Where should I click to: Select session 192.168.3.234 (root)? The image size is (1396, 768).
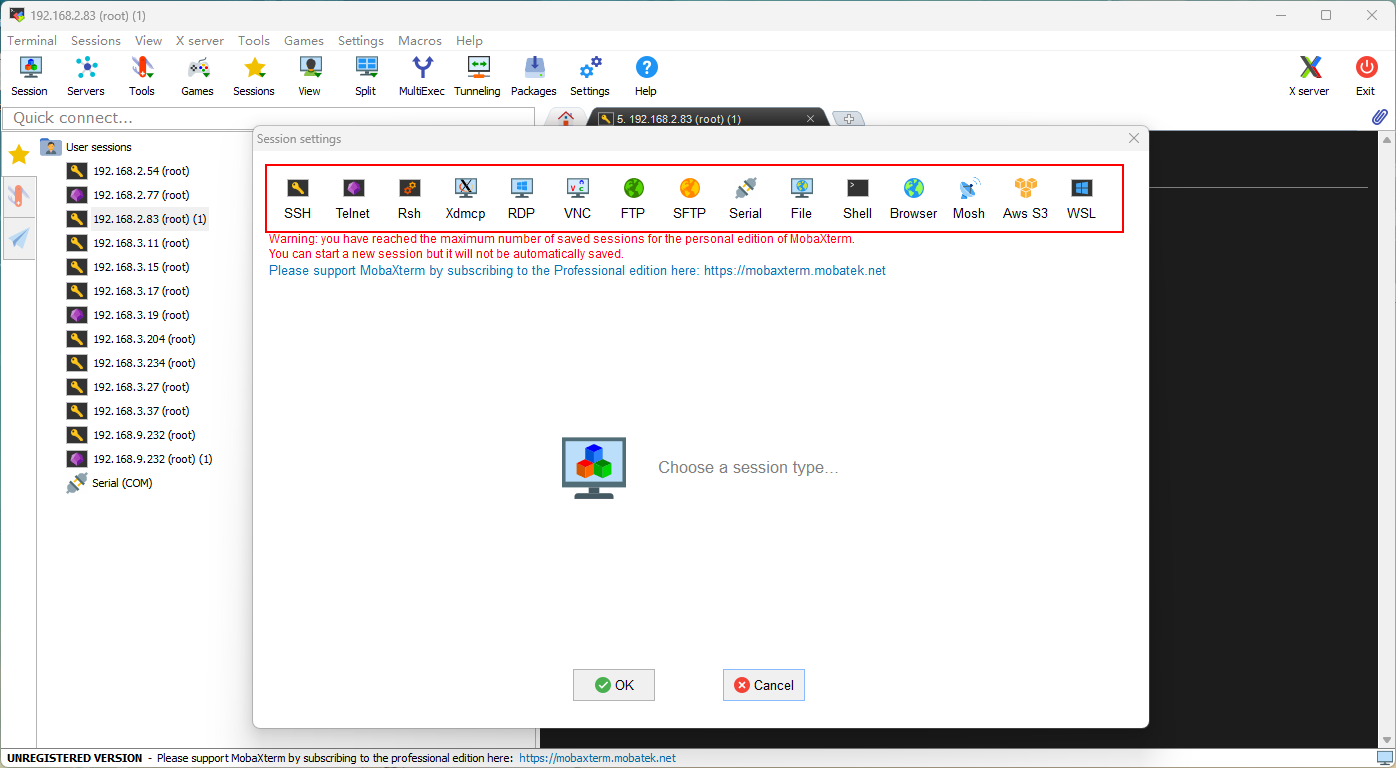click(131, 363)
